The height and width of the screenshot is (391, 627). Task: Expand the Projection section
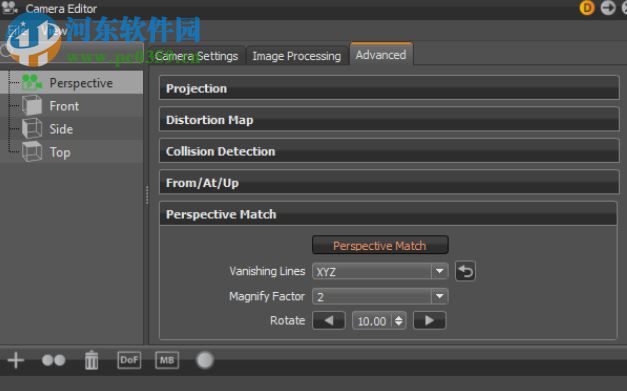coord(389,88)
